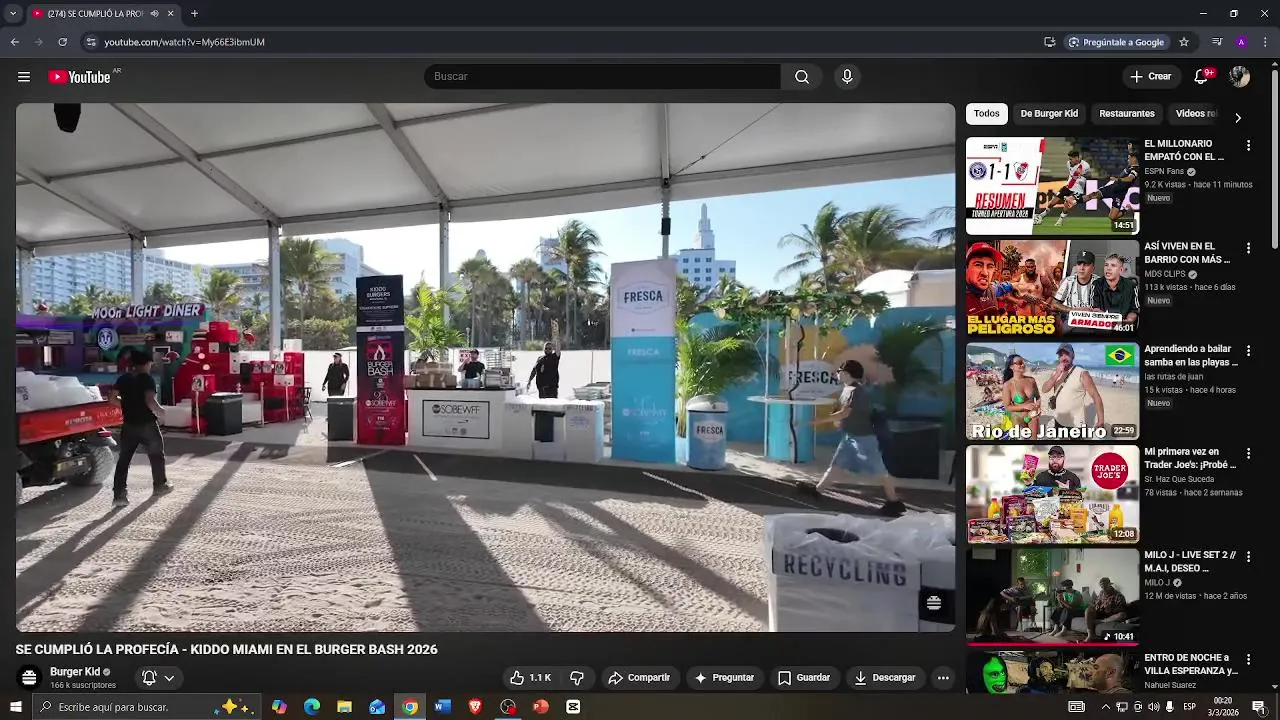The width and height of the screenshot is (1280, 720).
Task: Click Windows taskbar search box
Action: point(146,707)
